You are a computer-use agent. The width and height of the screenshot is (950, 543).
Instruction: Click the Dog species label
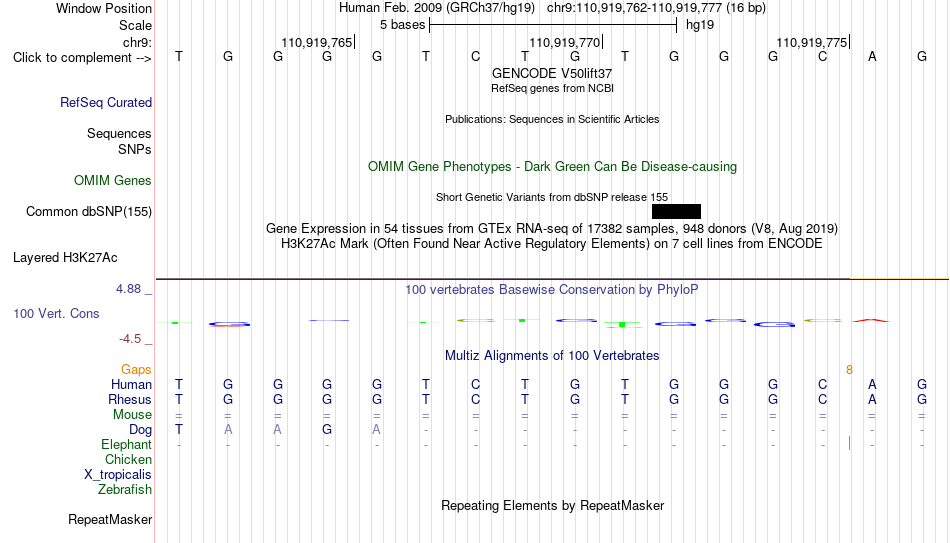[x=140, y=430]
